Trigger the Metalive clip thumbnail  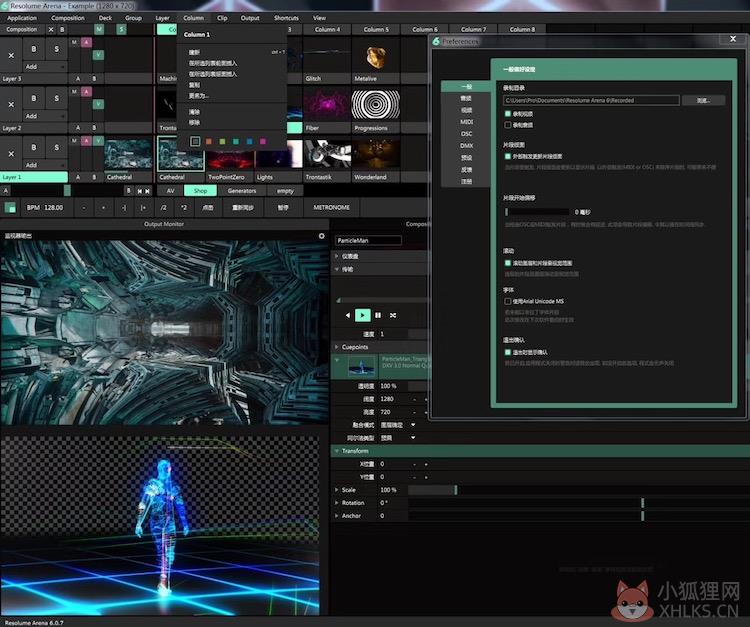tap(375, 56)
